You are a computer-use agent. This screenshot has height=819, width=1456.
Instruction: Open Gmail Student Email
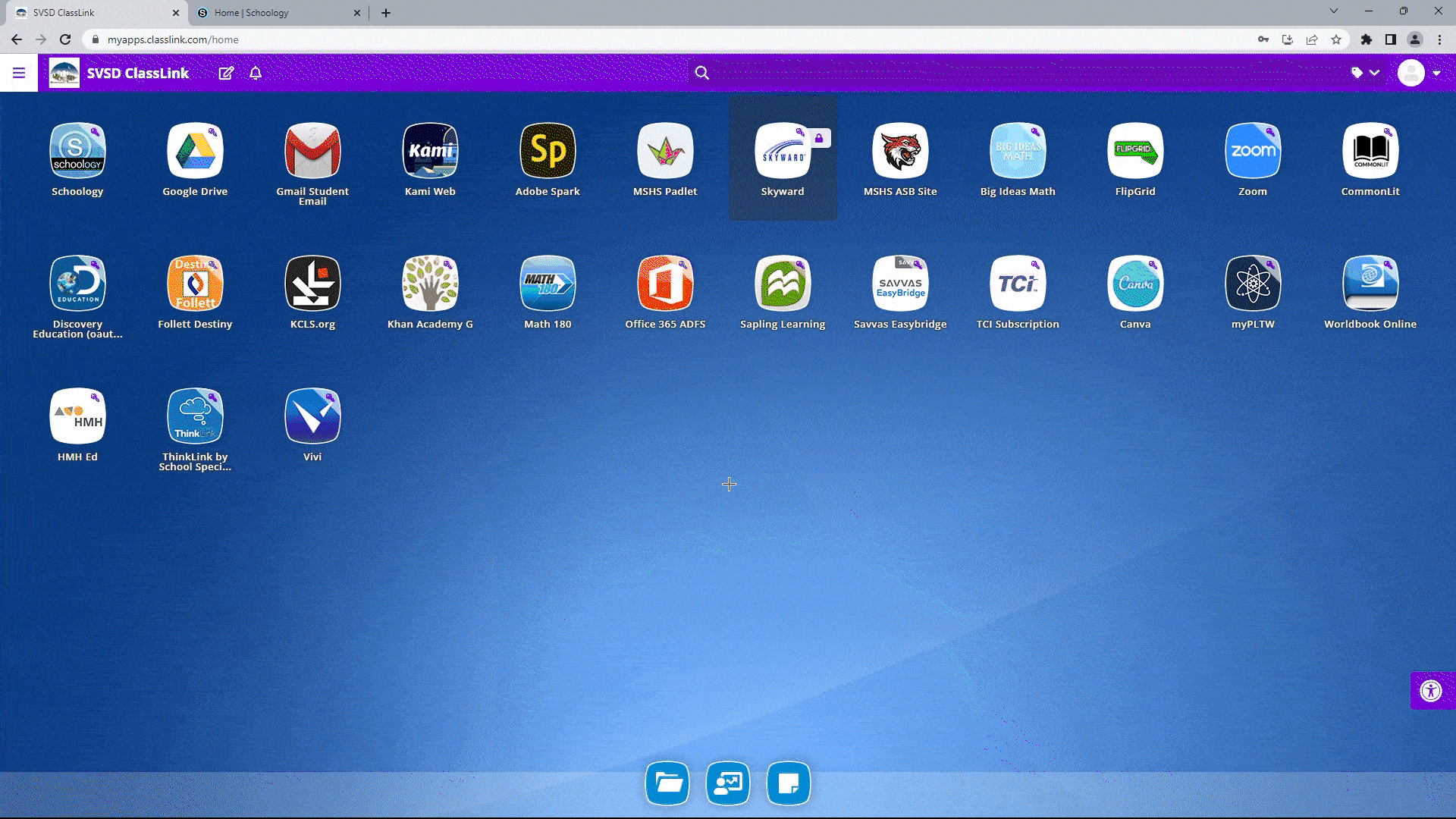click(x=312, y=151)
